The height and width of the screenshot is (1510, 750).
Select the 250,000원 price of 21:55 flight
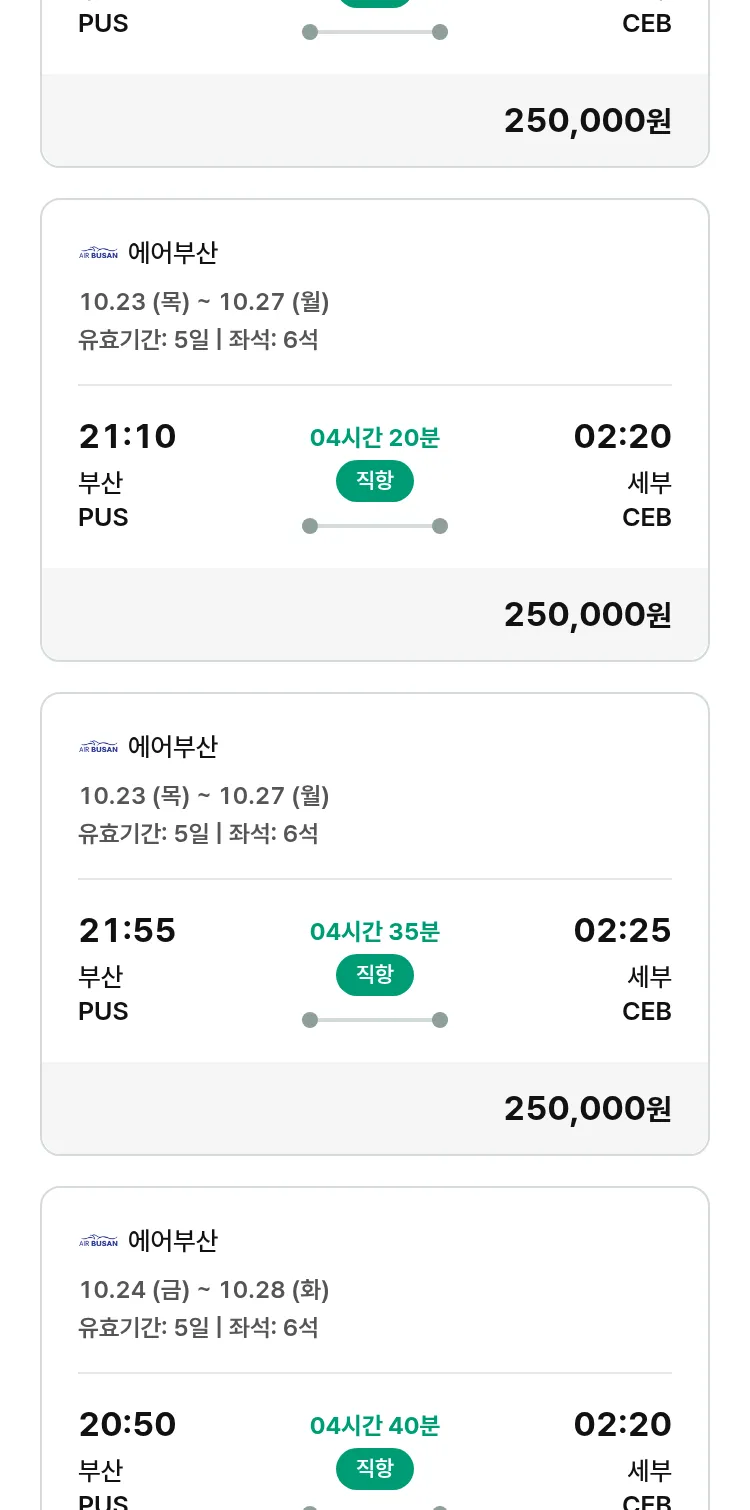587,1108
